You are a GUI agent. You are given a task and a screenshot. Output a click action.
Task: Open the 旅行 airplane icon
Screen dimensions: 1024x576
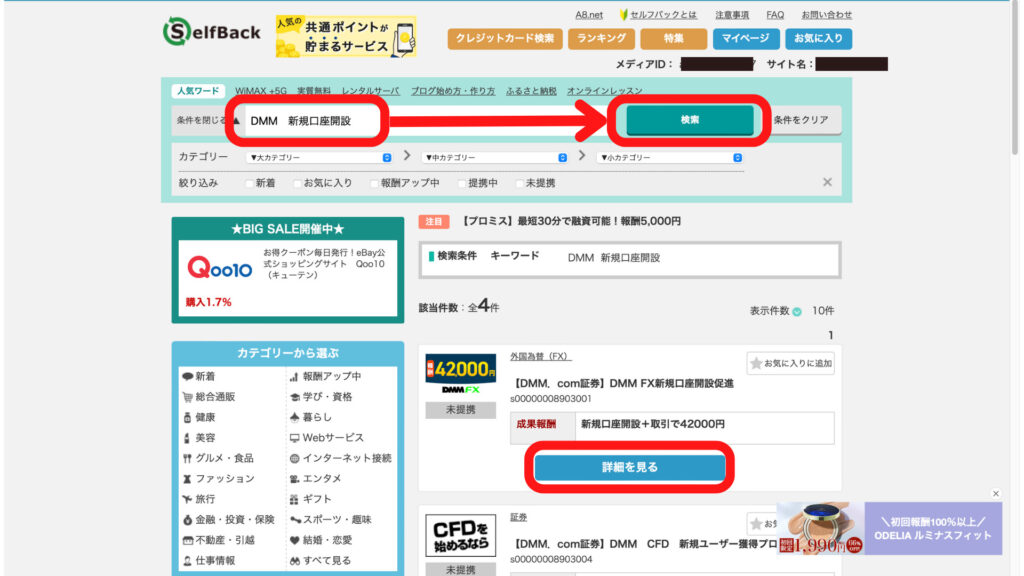[187, 499]
